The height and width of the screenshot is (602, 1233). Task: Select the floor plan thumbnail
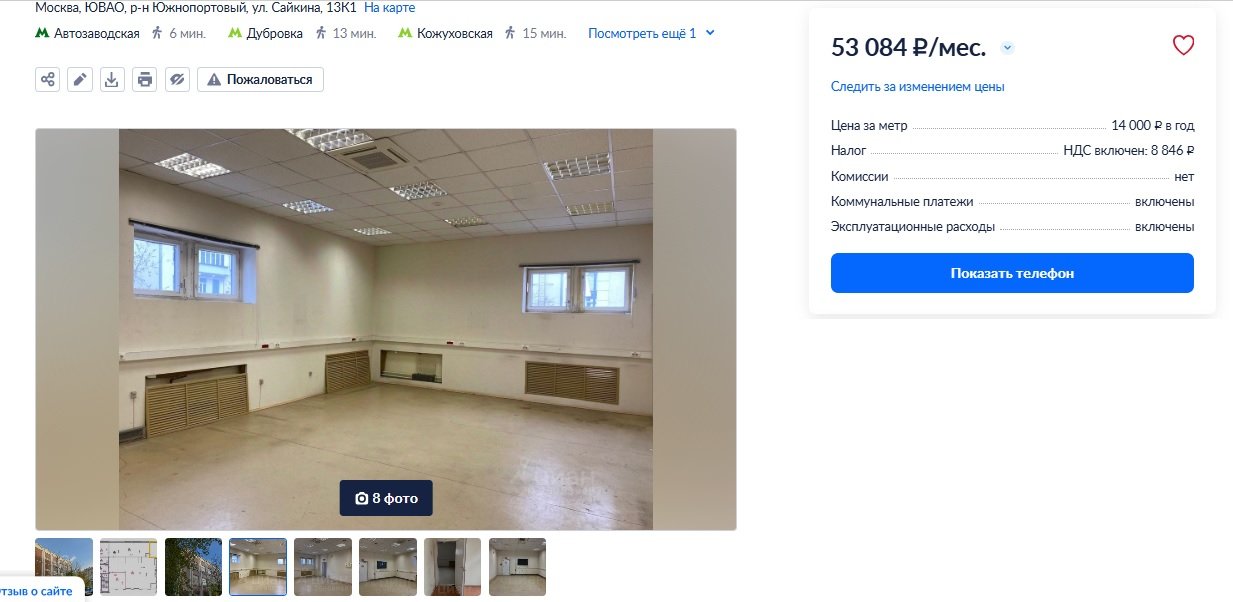click(128, 567)
